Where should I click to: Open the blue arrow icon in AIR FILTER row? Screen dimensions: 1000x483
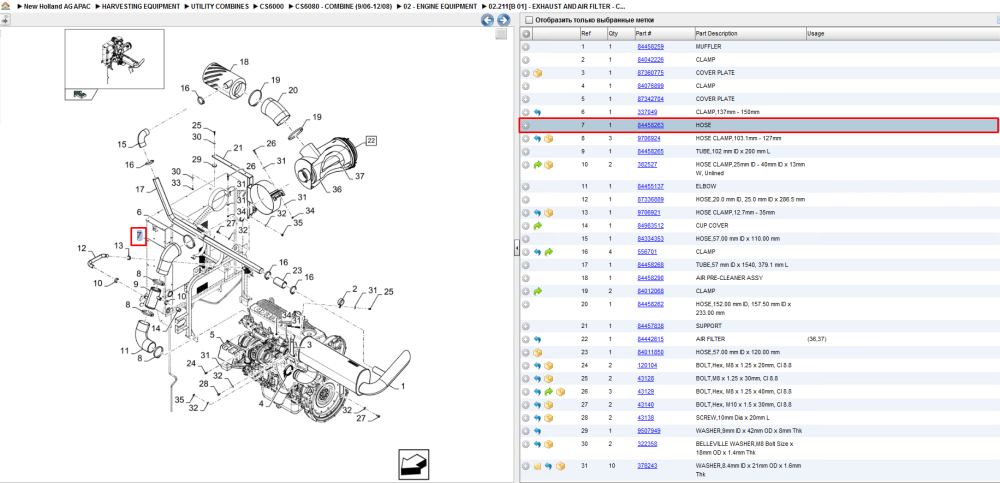[537, 339]
